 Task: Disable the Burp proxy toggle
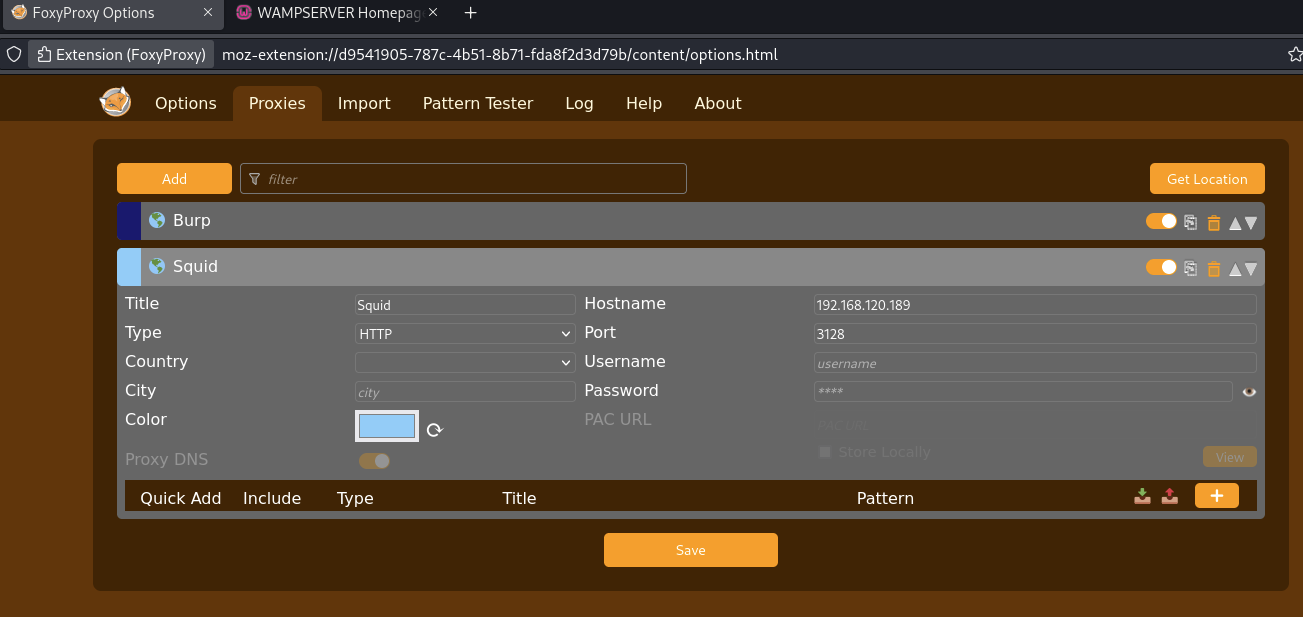1161,221
